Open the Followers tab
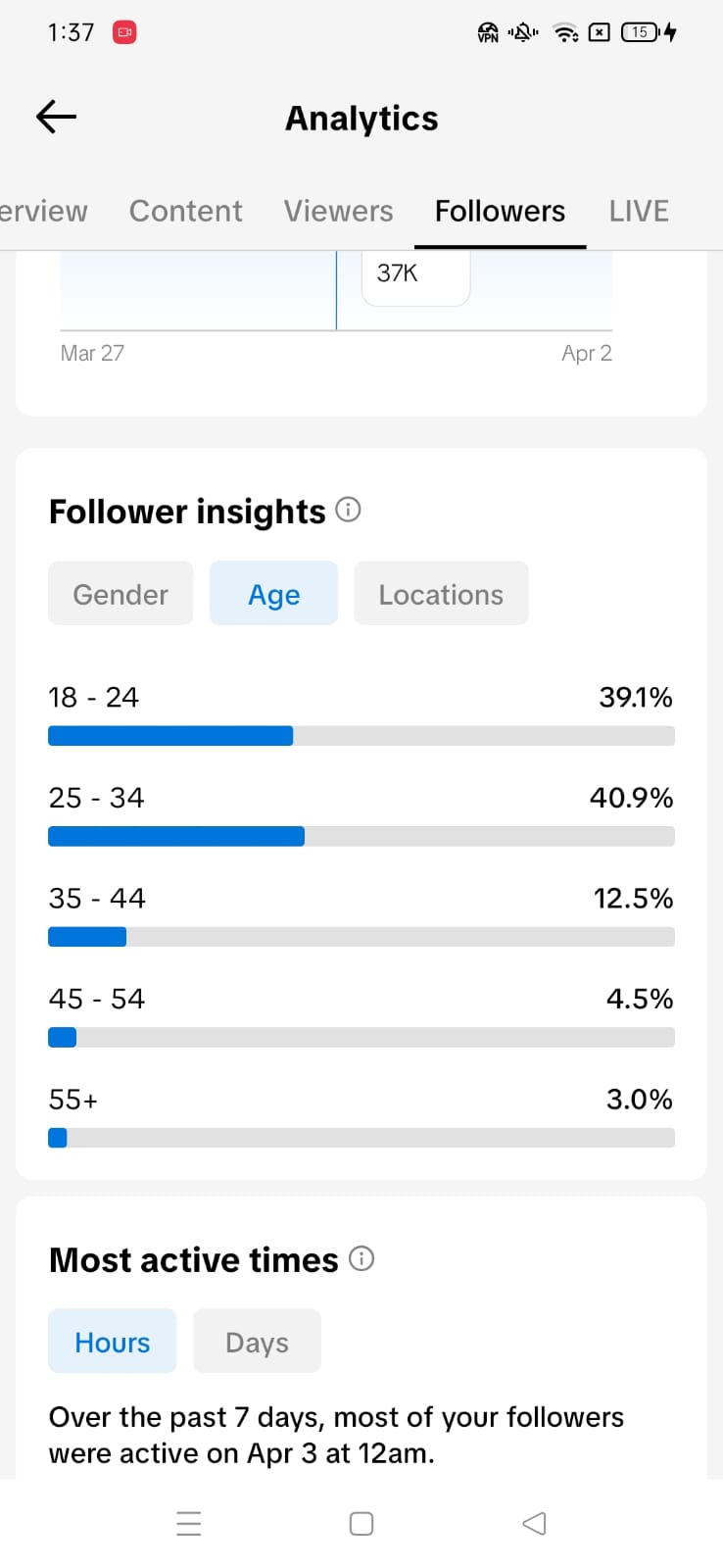The height and width of the screenshot is (1568, 723). coord(500,211)
